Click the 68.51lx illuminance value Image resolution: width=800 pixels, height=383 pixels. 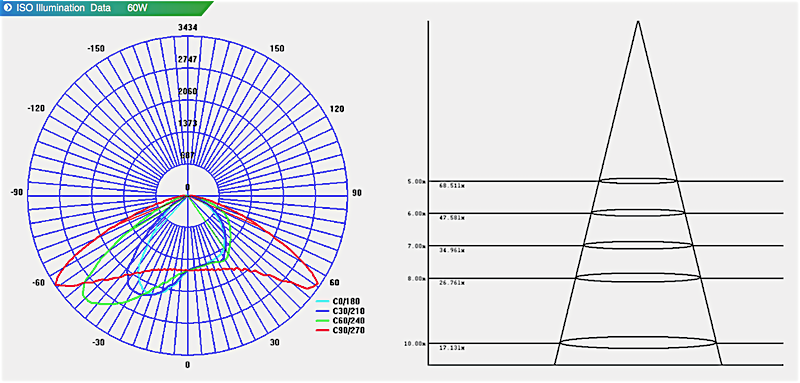[x=452, y=186]
